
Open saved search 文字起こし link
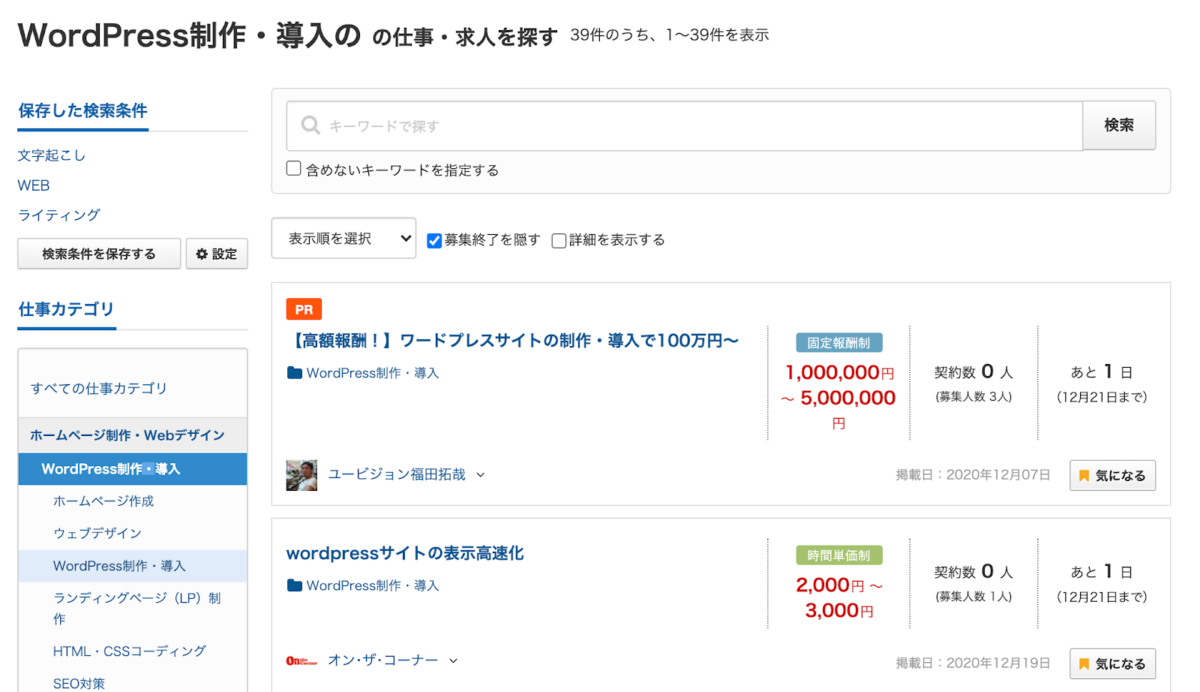(x=51, y=156)
